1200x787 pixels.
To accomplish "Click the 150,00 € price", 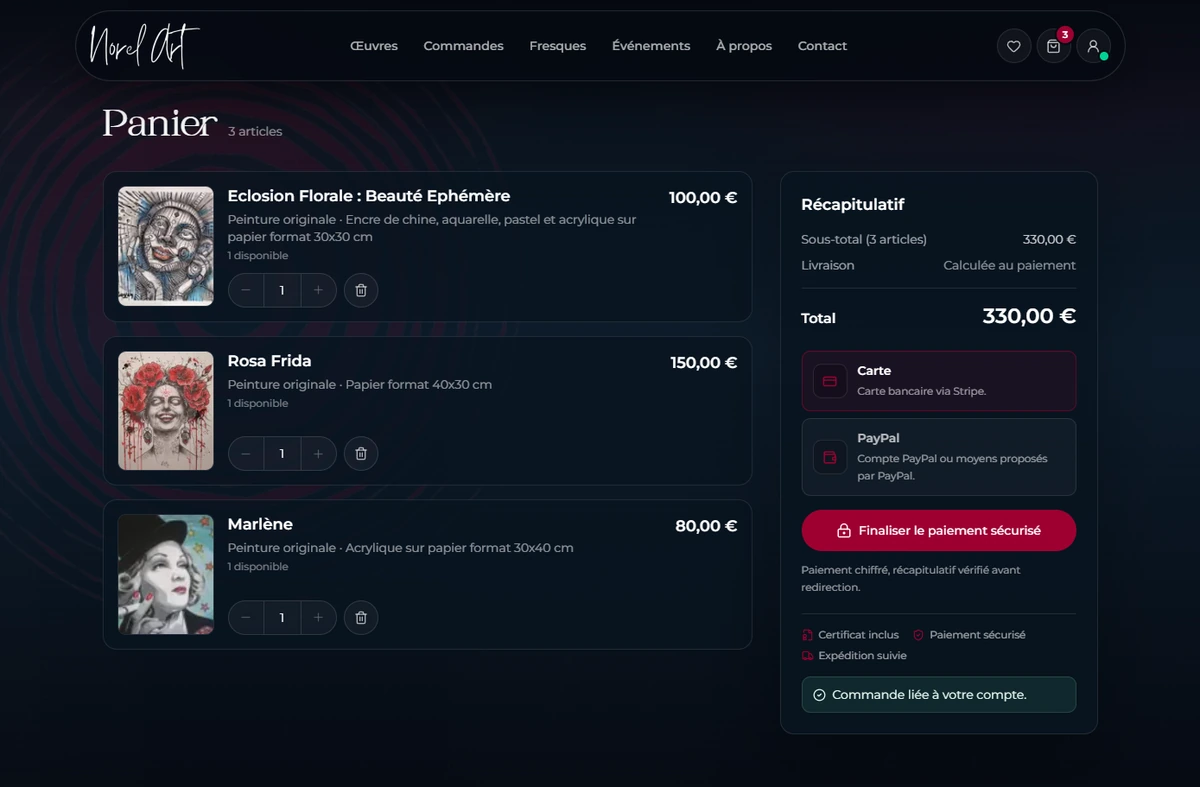I will 704,363.
